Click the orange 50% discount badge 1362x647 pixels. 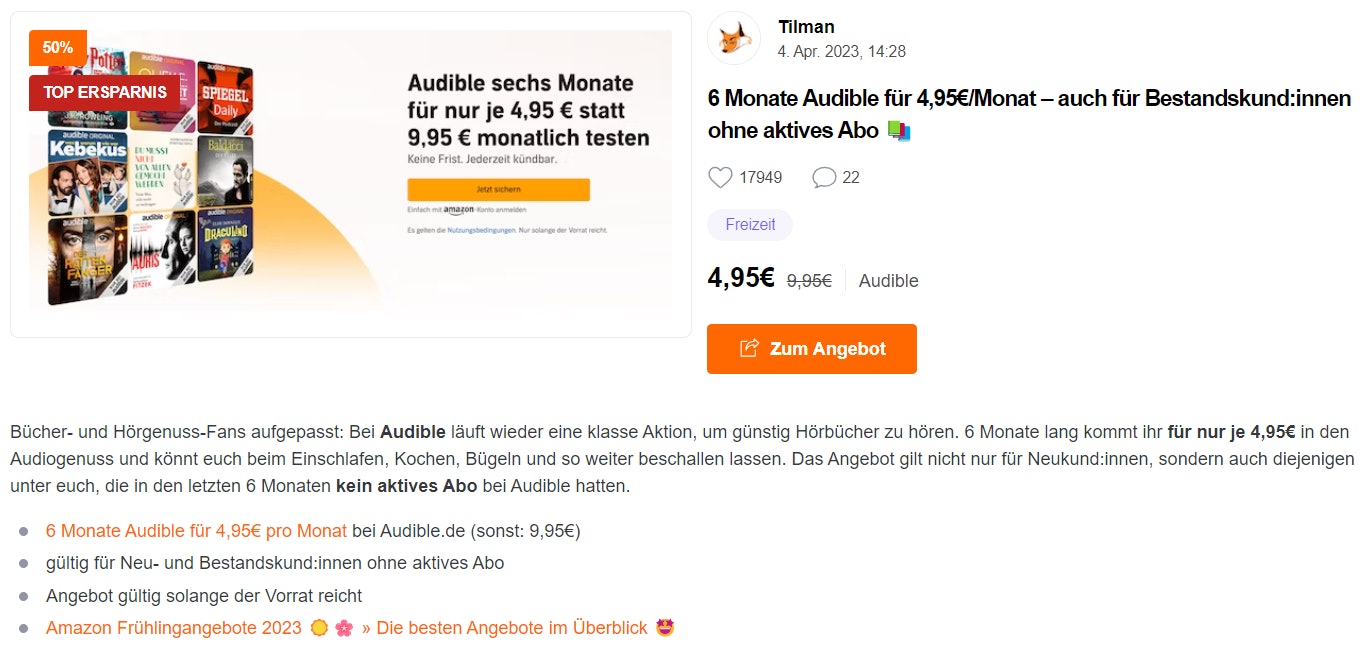click(x=58, y=48)
